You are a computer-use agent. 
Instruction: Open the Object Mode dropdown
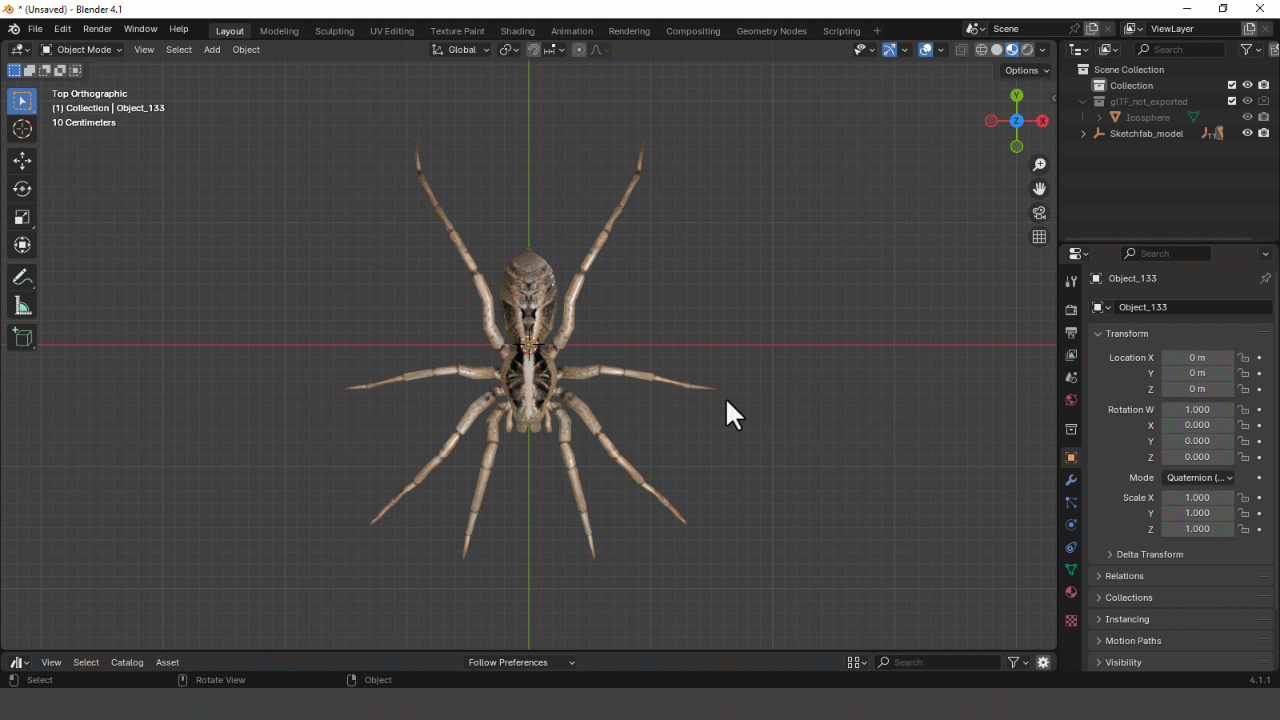(82, 49)
